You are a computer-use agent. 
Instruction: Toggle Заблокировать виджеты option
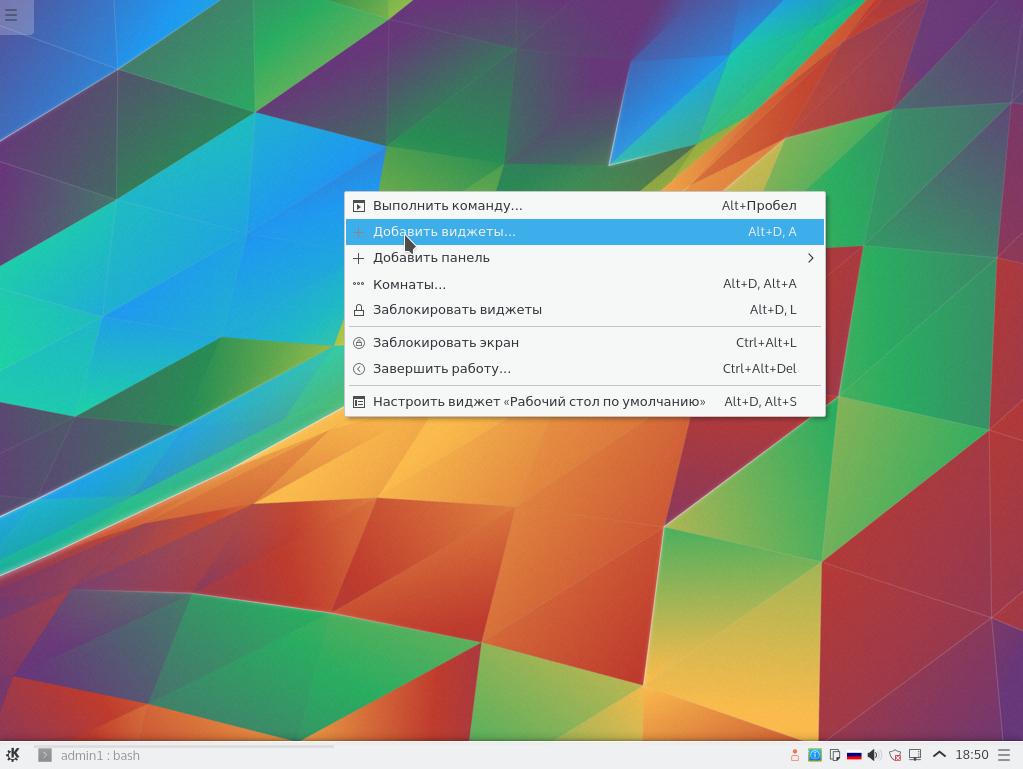(457, 310)
